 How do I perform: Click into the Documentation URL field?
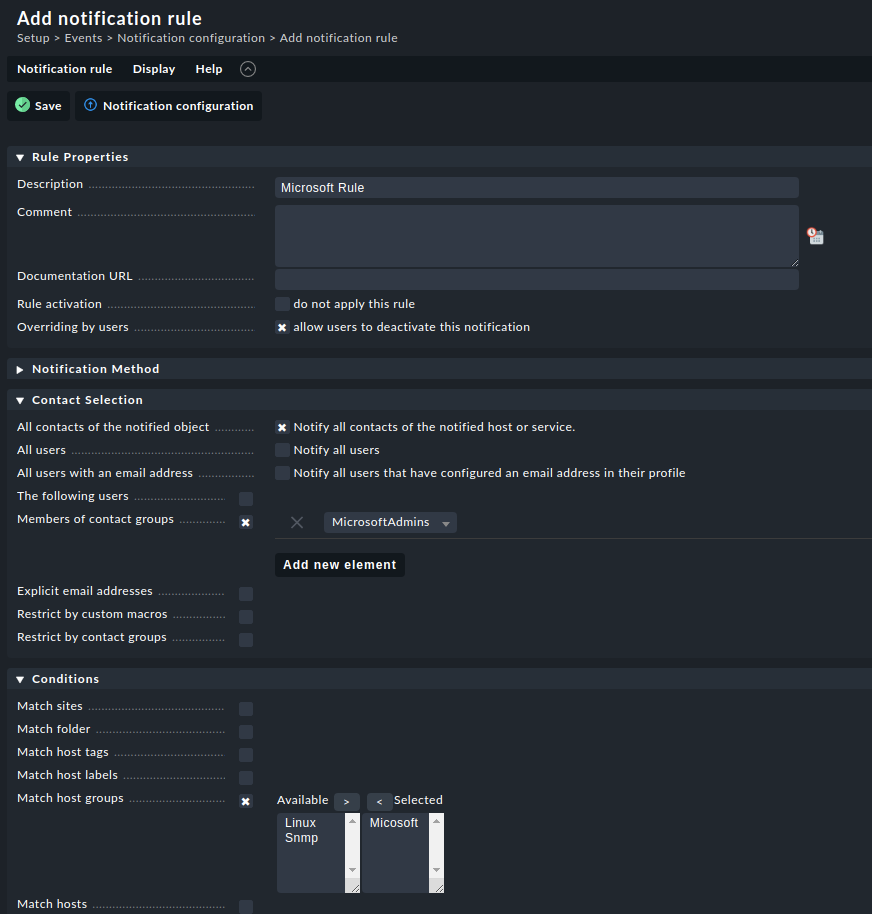536,280
